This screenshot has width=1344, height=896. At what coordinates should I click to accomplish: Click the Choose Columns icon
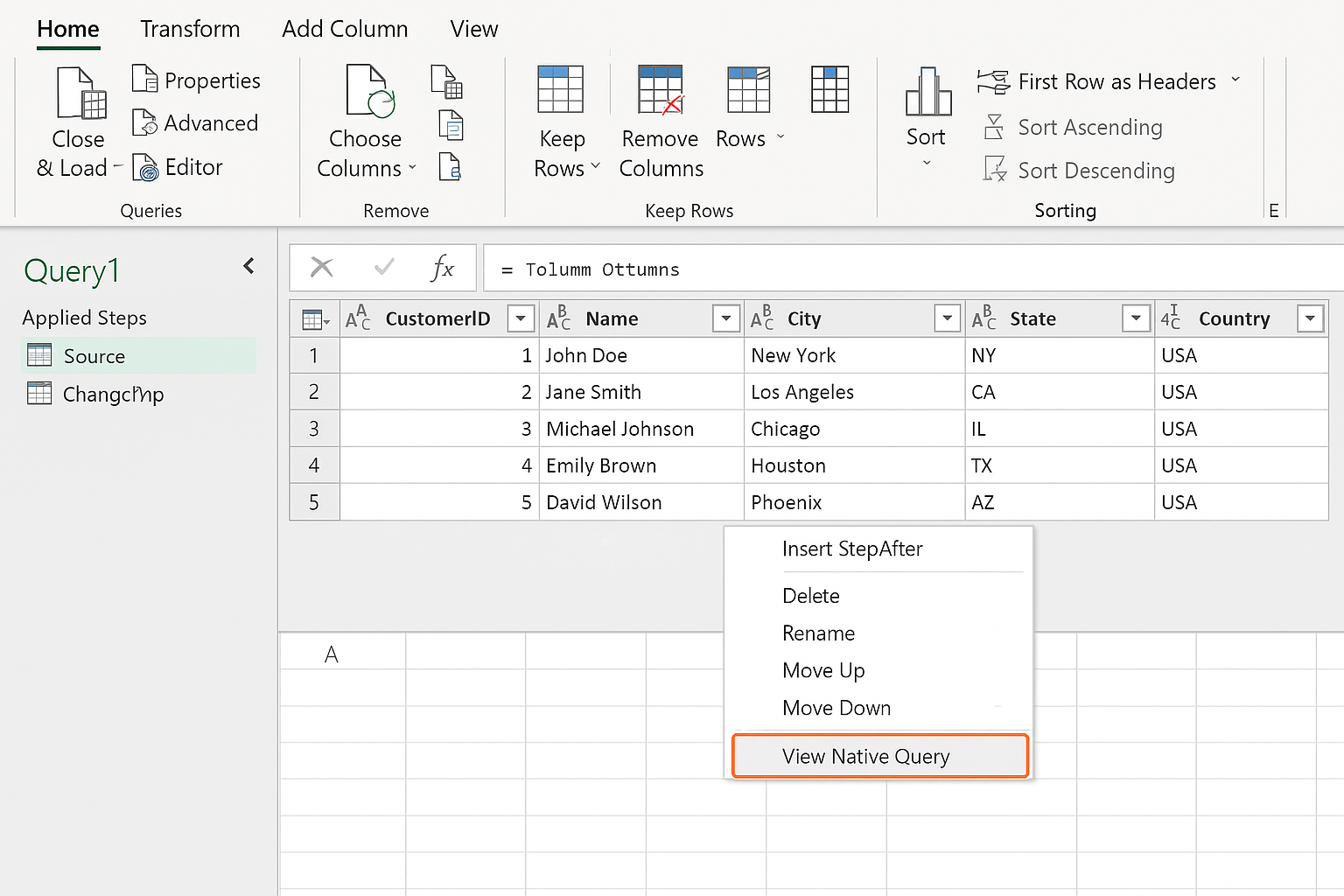370,91
